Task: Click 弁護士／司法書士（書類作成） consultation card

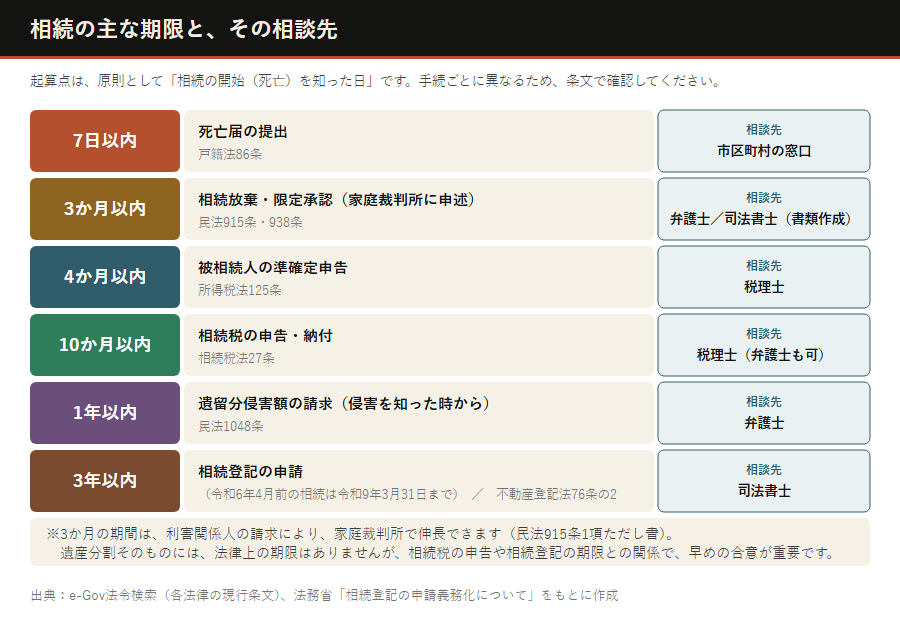Action: pos(764,209)
